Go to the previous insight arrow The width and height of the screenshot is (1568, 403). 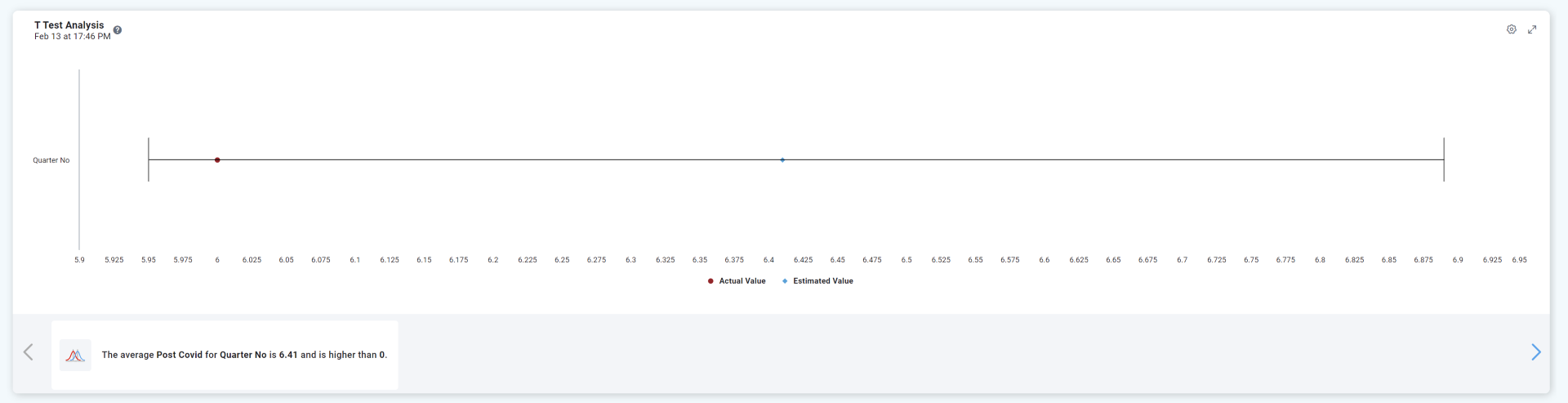[29, 352]
